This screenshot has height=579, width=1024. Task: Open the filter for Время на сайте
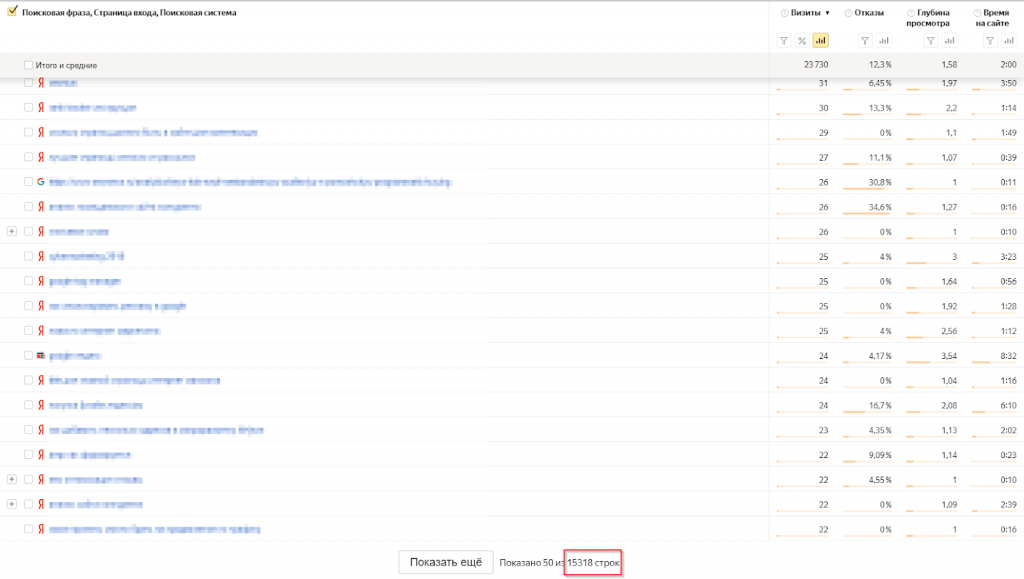(x=990, y=41)
